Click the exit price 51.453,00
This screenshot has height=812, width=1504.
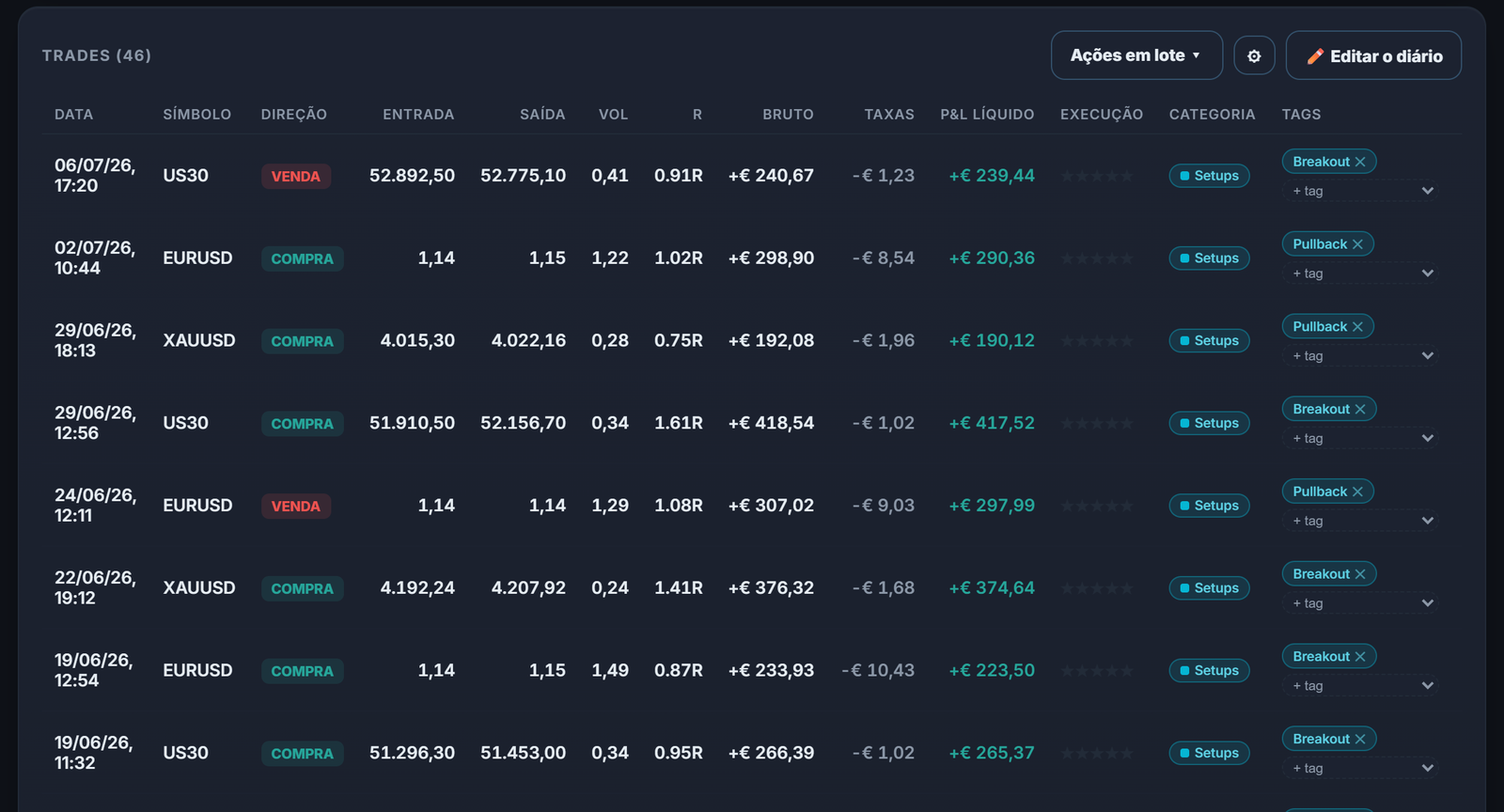(523, 753)
